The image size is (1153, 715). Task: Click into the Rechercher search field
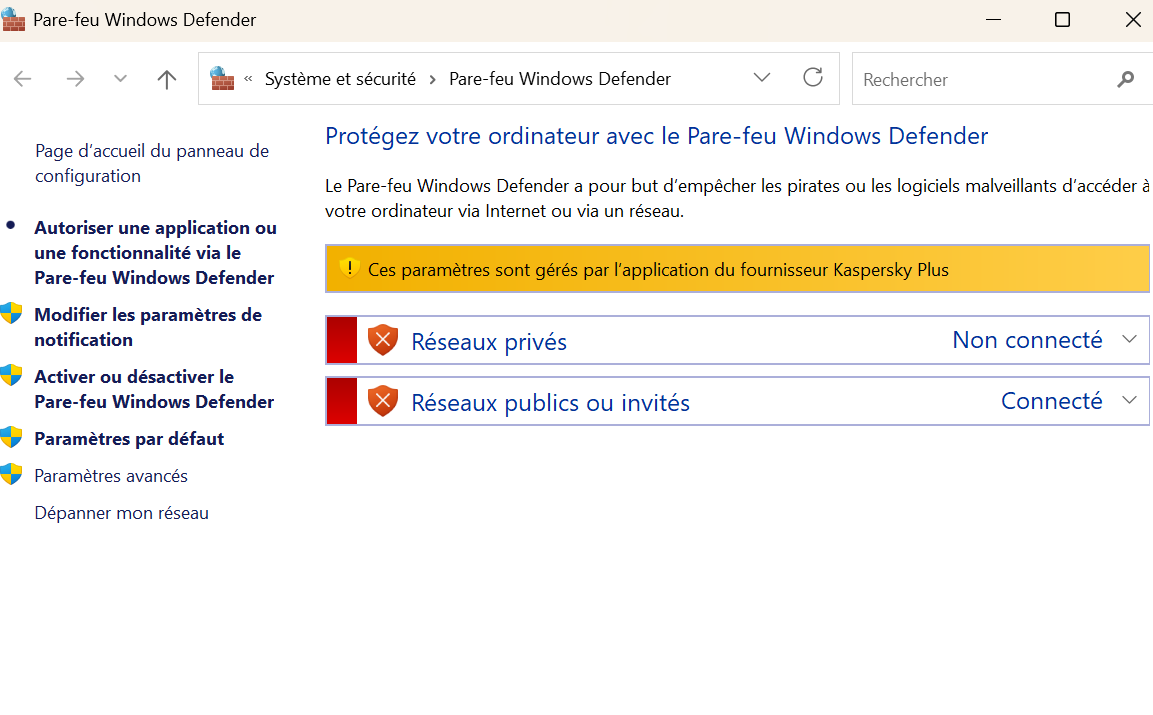tap(980, 79)
